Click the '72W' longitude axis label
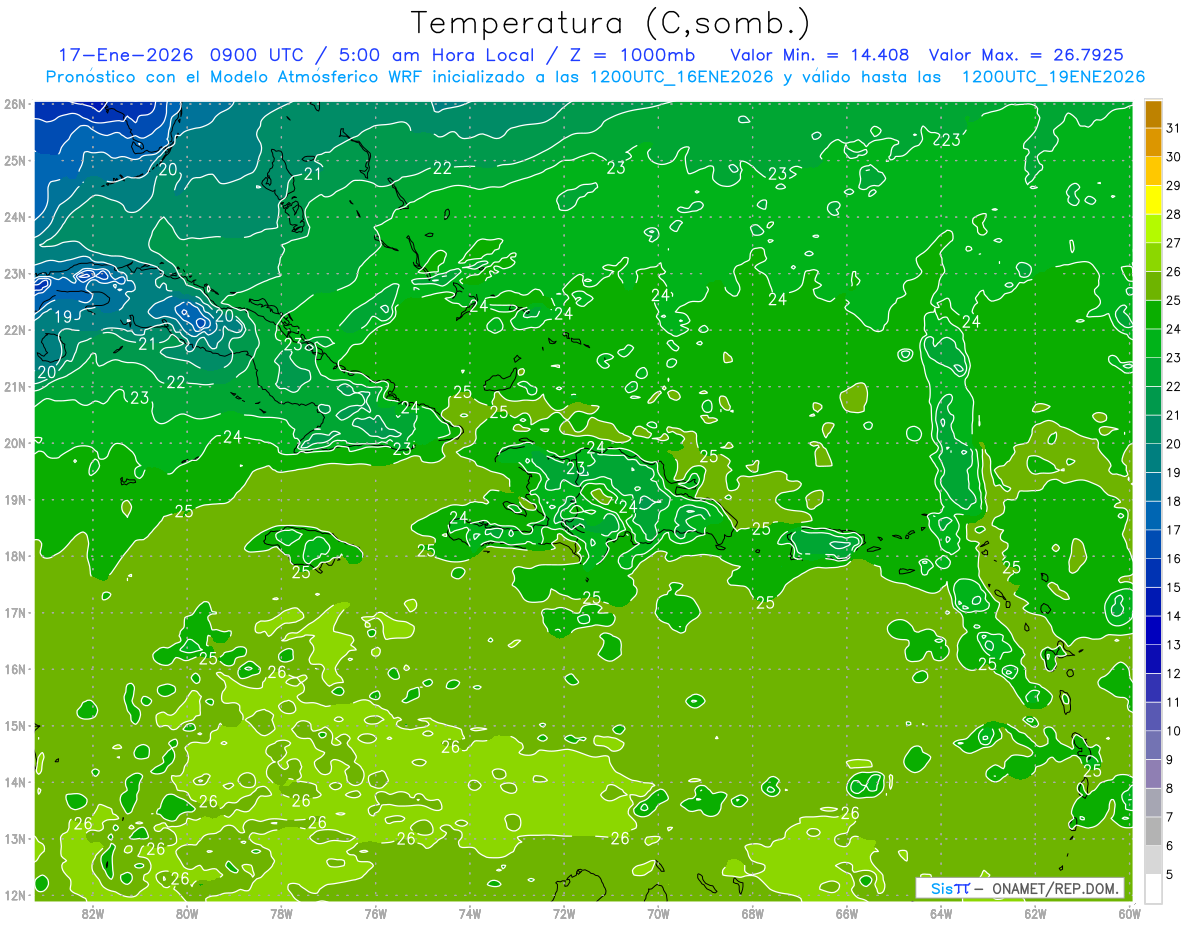Screen dimensions: 1200x927 coord(564,913)
